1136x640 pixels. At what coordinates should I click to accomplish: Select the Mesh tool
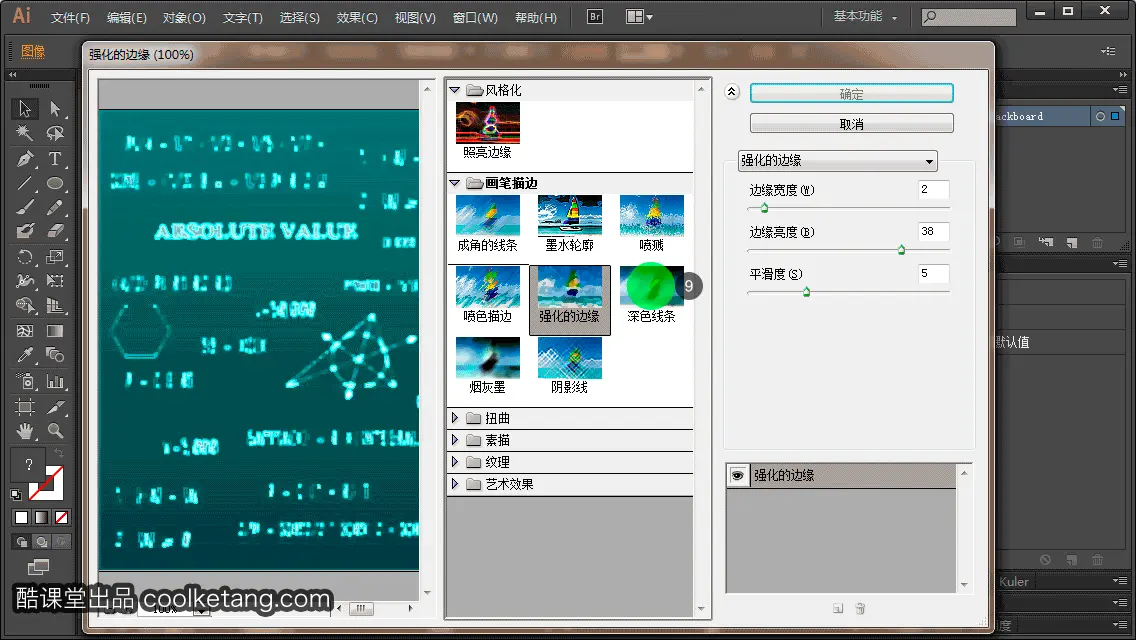pos(25,331)
